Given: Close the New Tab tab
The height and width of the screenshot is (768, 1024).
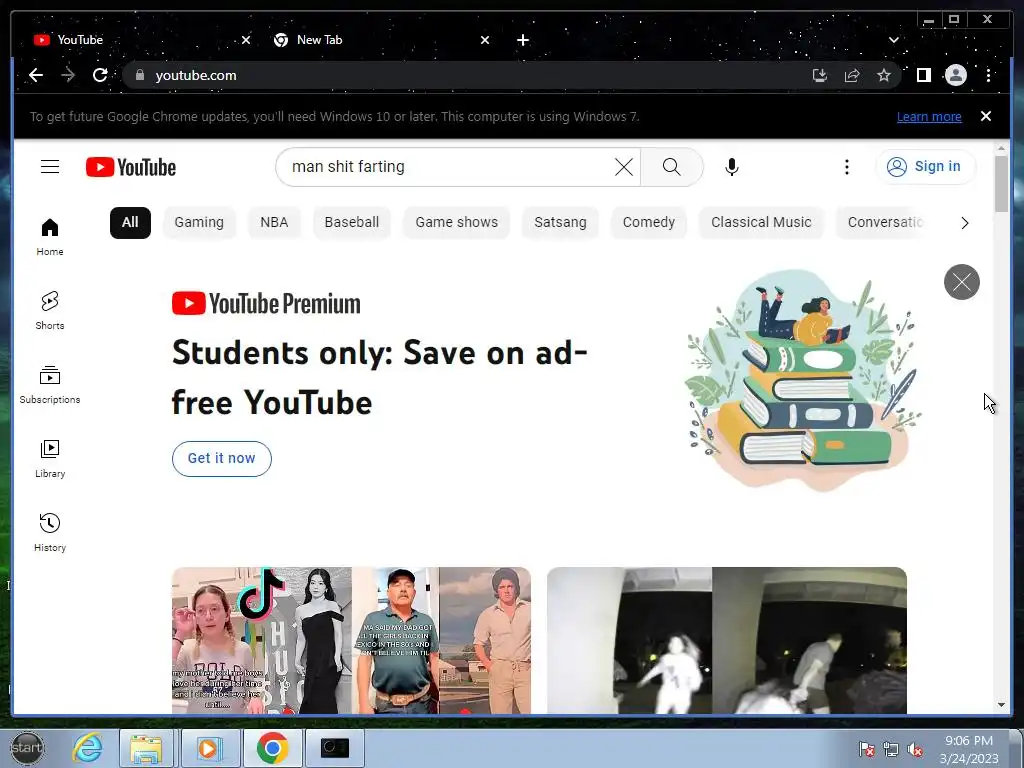Looking at the screenshot, I should click(x=485, y=40).
